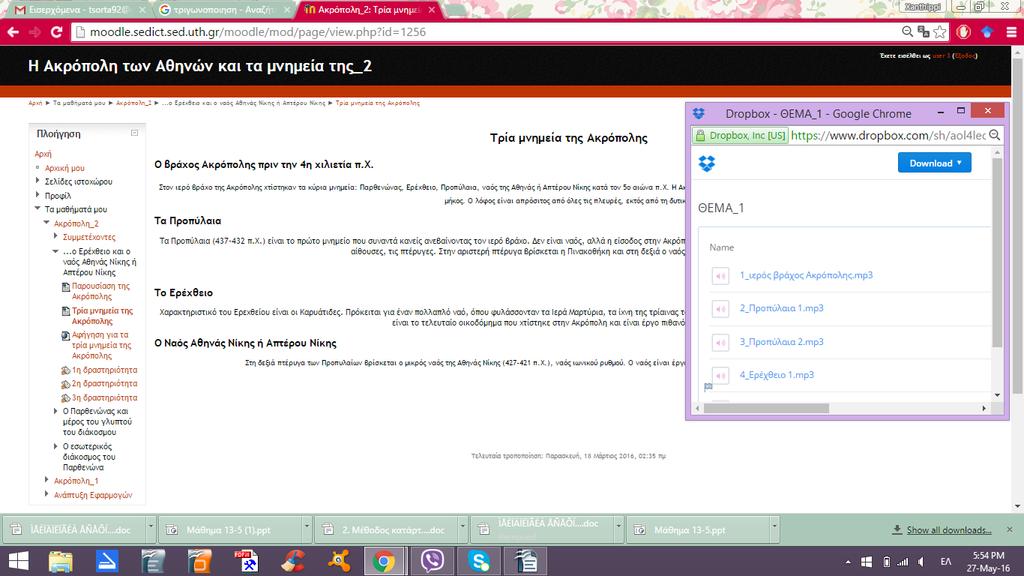Open File Explorer from the taskbar
This screenshot has width=1024, height=576.
coord(60,561)
